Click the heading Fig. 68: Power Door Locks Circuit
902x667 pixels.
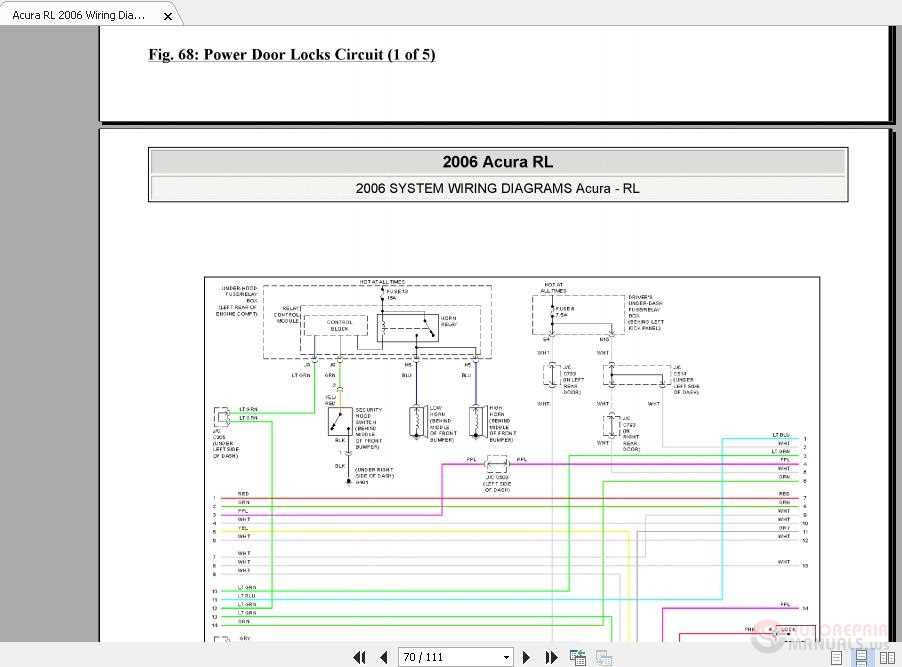click(x=292, y=55)
